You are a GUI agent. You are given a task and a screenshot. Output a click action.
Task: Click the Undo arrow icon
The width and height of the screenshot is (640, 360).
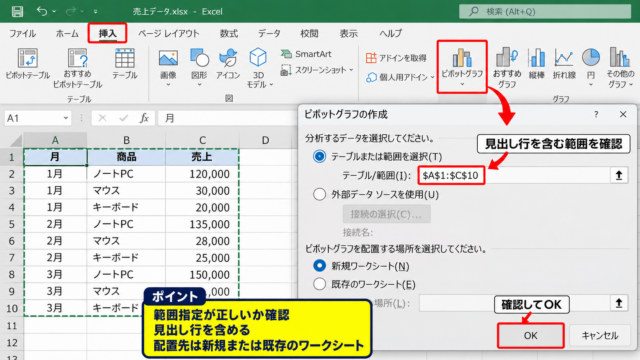click(42, 11)
